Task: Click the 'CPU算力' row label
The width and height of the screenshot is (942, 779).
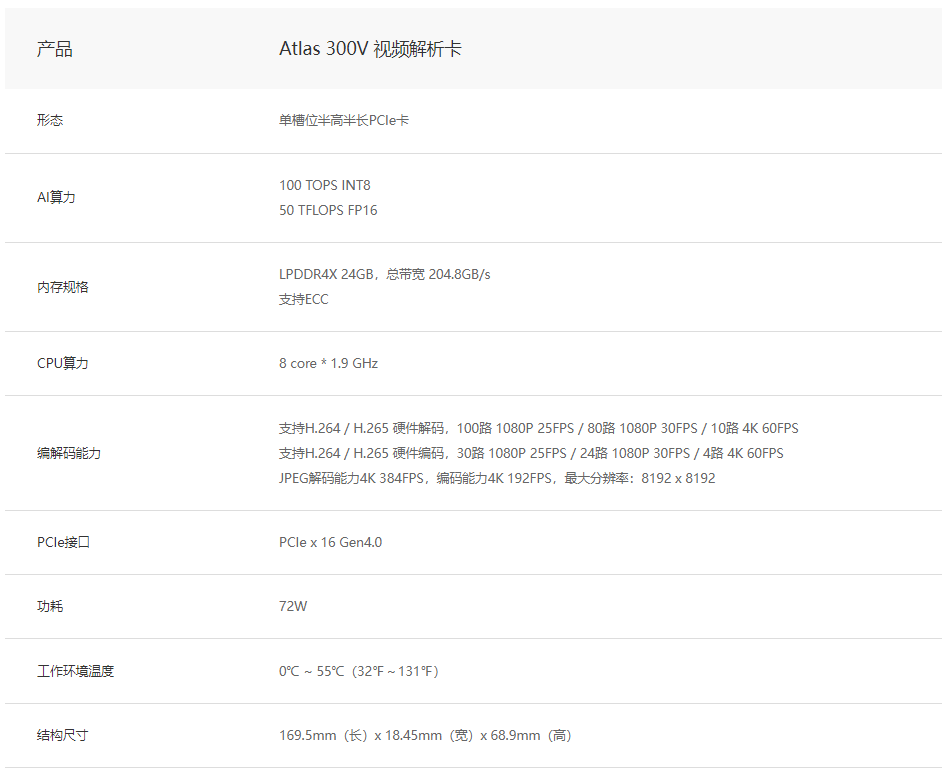Action: click(62, 363)
